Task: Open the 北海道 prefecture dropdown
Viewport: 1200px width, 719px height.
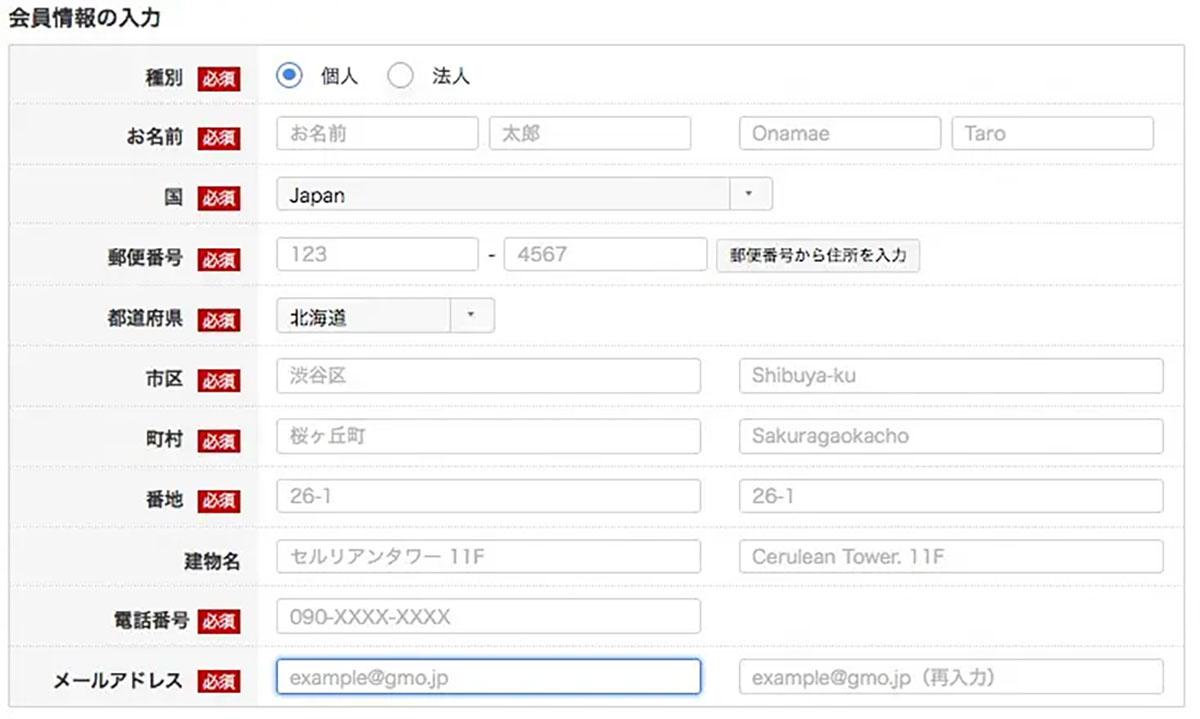Action: point(386,317)
